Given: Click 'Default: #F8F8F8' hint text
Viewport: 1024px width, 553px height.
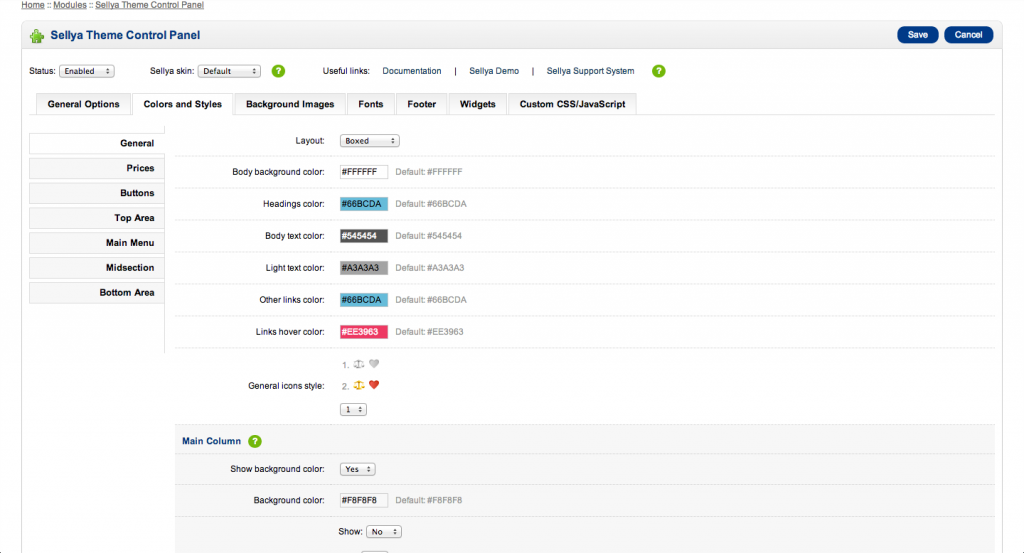Looking at the screenshot, I should point(428,500).
